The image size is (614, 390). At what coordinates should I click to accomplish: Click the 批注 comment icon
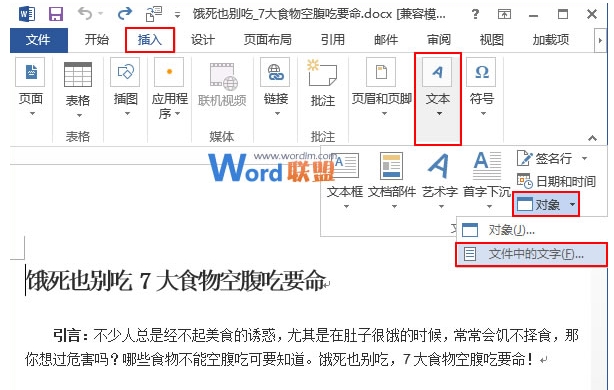(323, 73)
